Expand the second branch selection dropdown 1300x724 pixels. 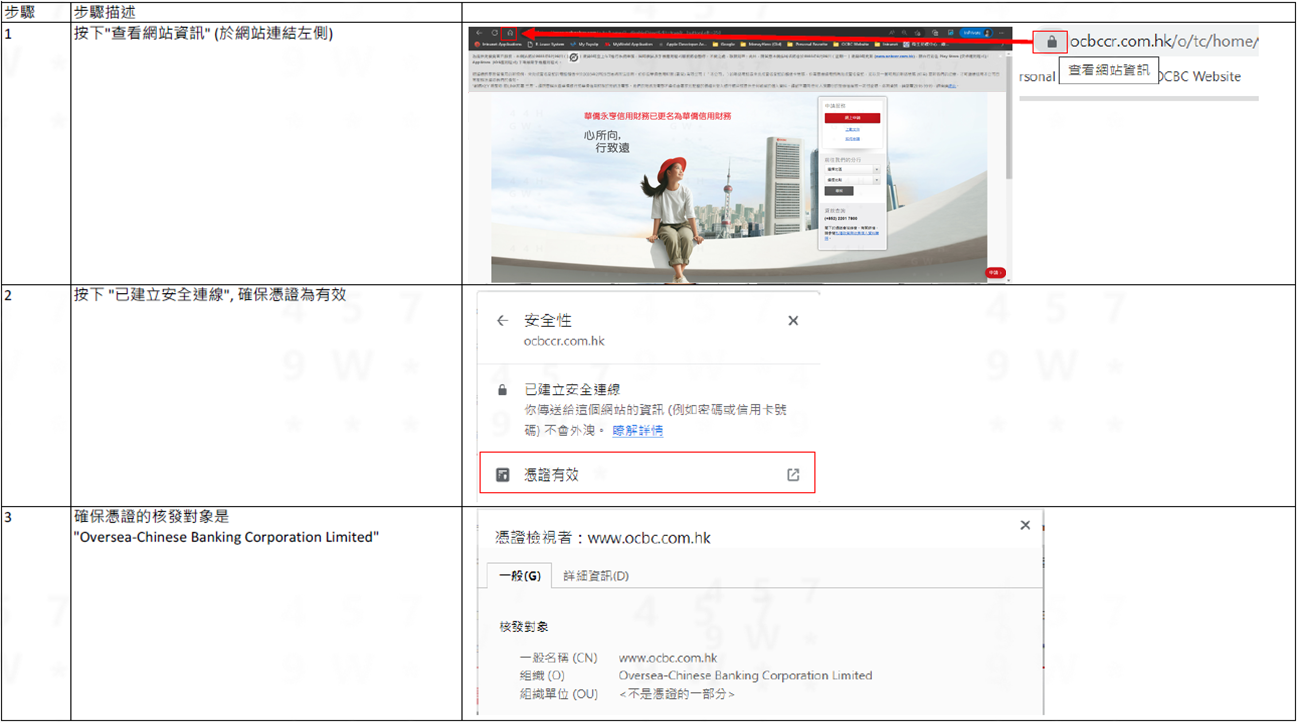[x=851, y=180]
